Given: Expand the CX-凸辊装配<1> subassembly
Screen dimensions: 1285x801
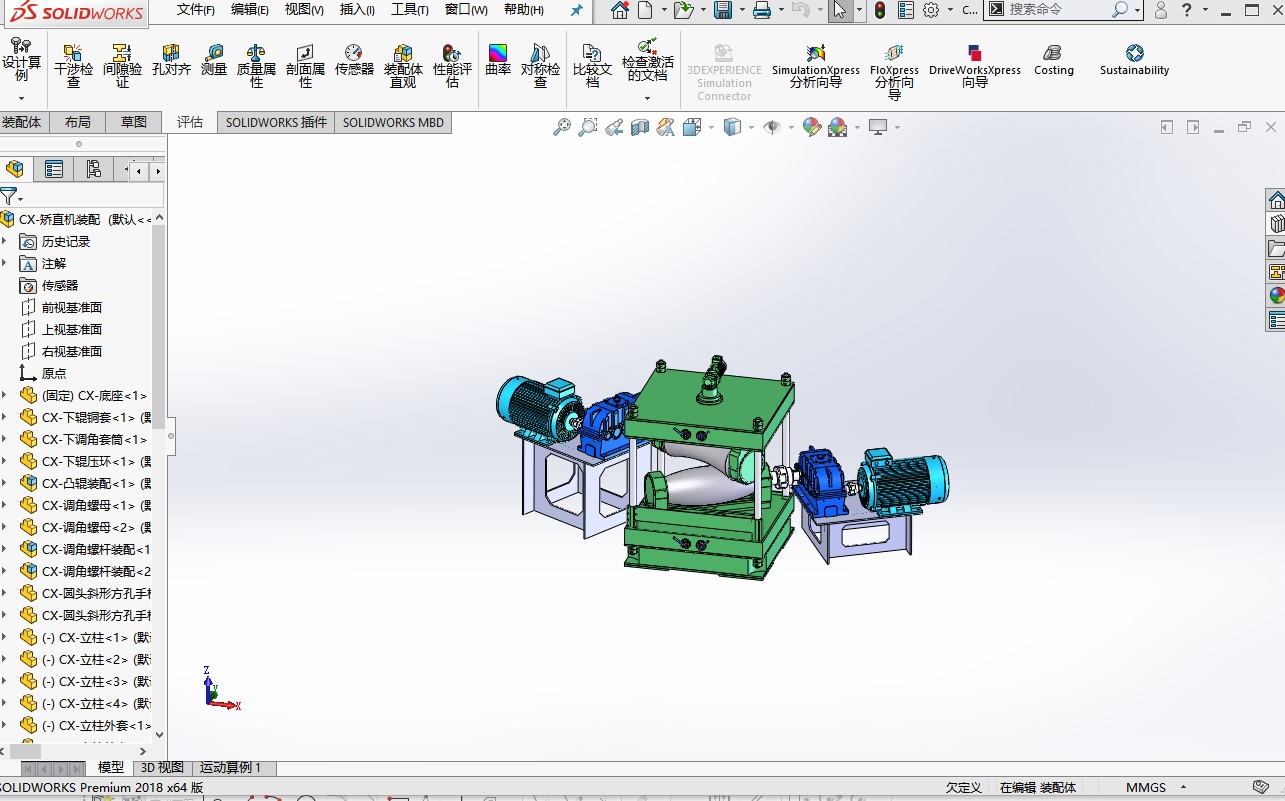Looking at the screenshot, I should point(4,483).
